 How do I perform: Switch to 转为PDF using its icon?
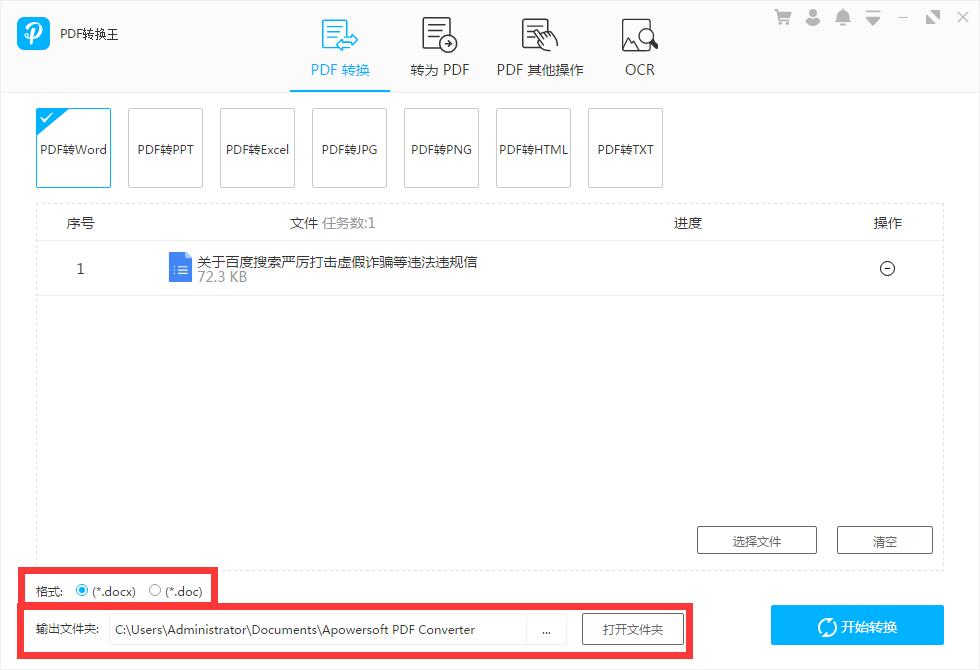440,37
